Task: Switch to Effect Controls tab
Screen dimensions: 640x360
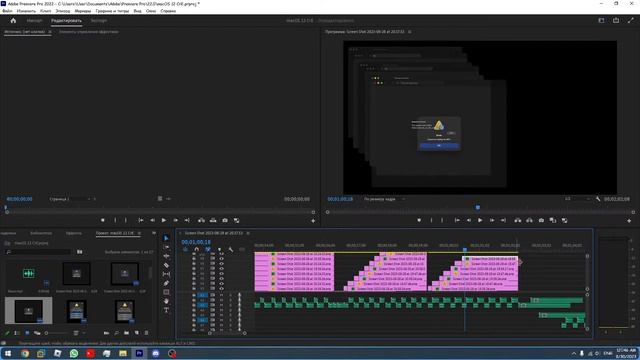Action: click(89, 31)
